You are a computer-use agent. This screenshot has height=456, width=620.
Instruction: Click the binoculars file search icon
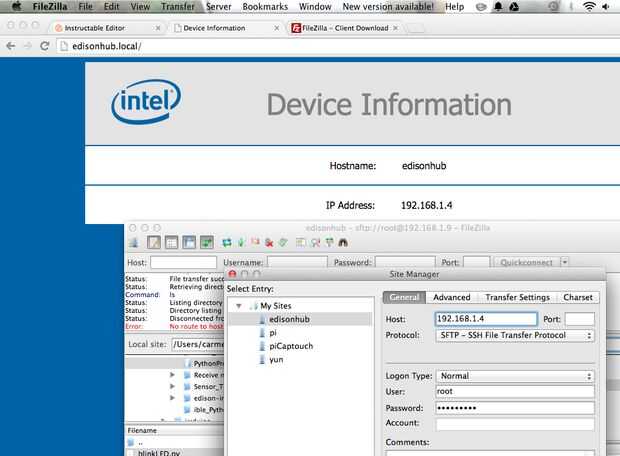coord(343,242)
